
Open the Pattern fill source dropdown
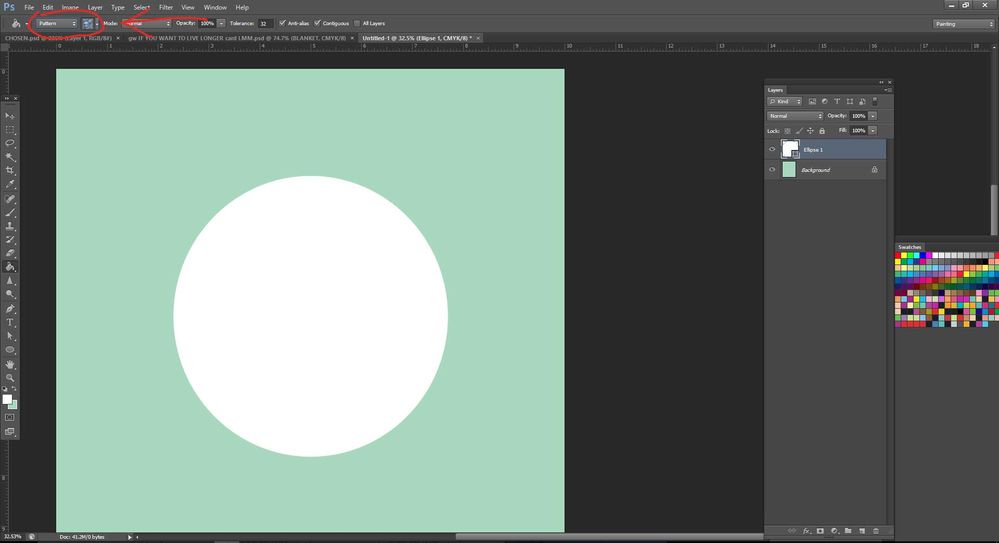coord(56,23)
